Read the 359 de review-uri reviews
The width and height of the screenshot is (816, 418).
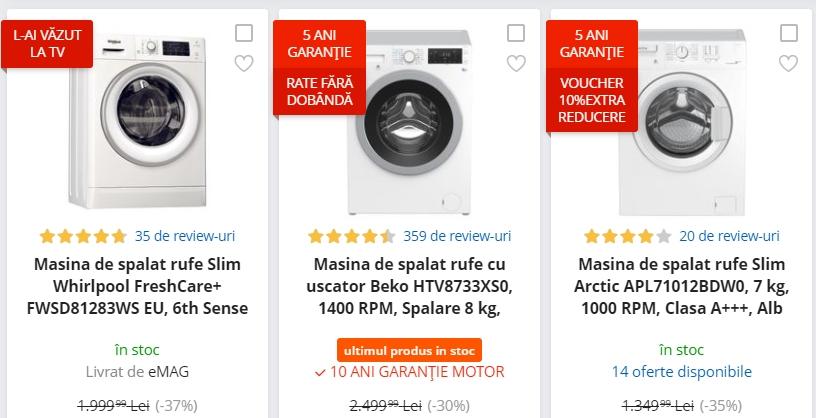click(x=457, y=236)
